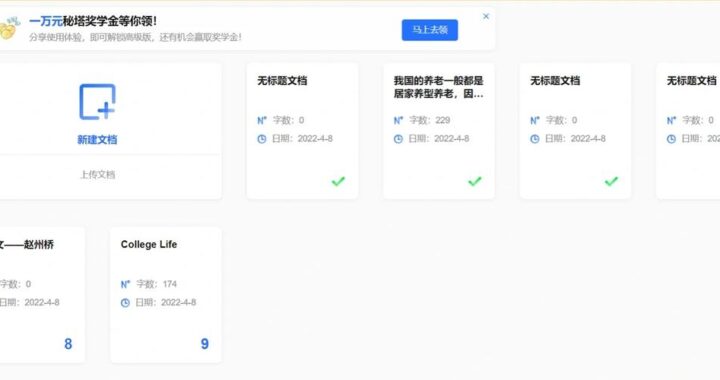The width and height of the screenshot is (720, 380).
Task: Click the 日期: 2022-4-8 text on the 养老 card
Action: coord(439,139)
